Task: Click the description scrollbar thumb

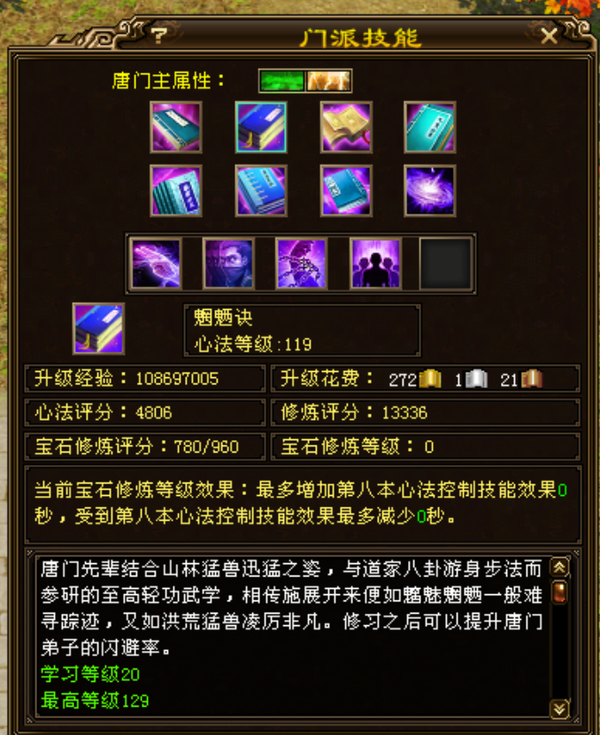Action: 559,592
